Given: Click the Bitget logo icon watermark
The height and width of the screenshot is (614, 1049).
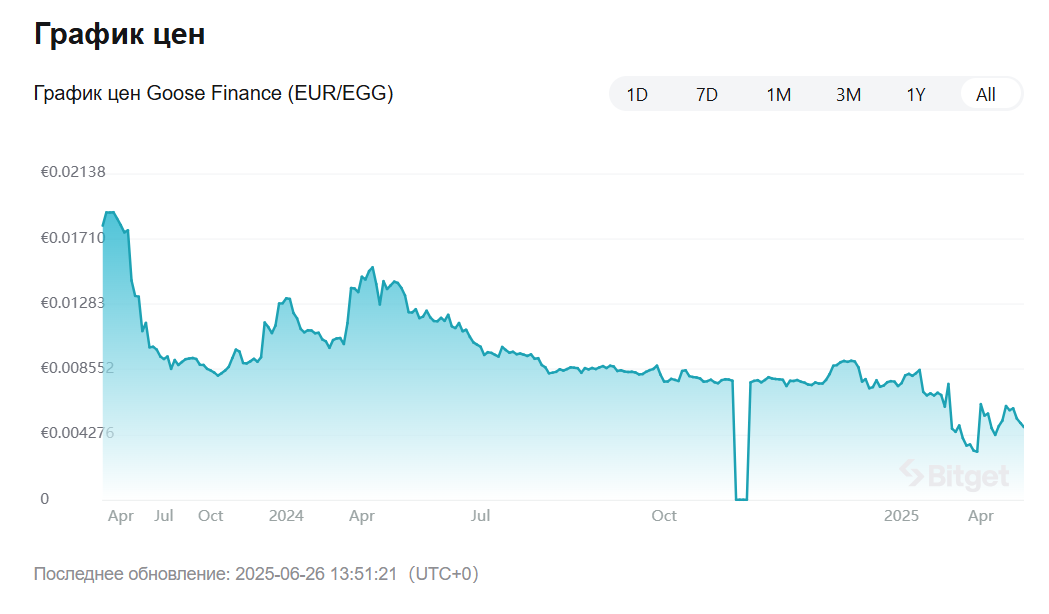Looking at the screenshot, I should tap(911, 472).
